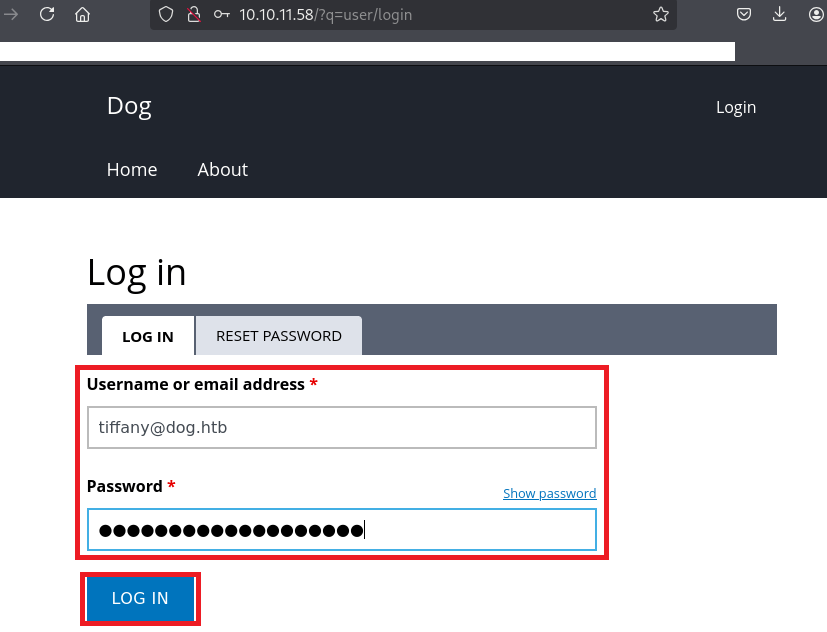
Task: Bookmark this page with the star
Action: click(x=660, y=15)
